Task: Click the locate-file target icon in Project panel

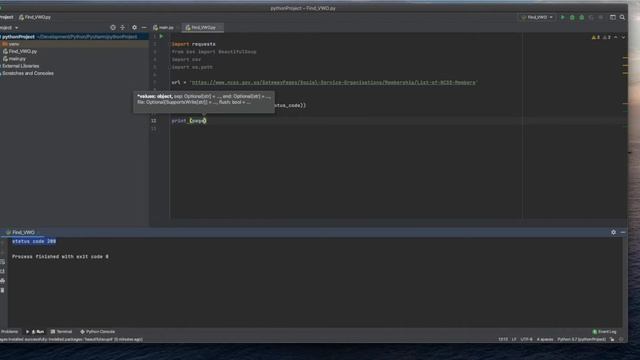Action: (x=113, y=27)
